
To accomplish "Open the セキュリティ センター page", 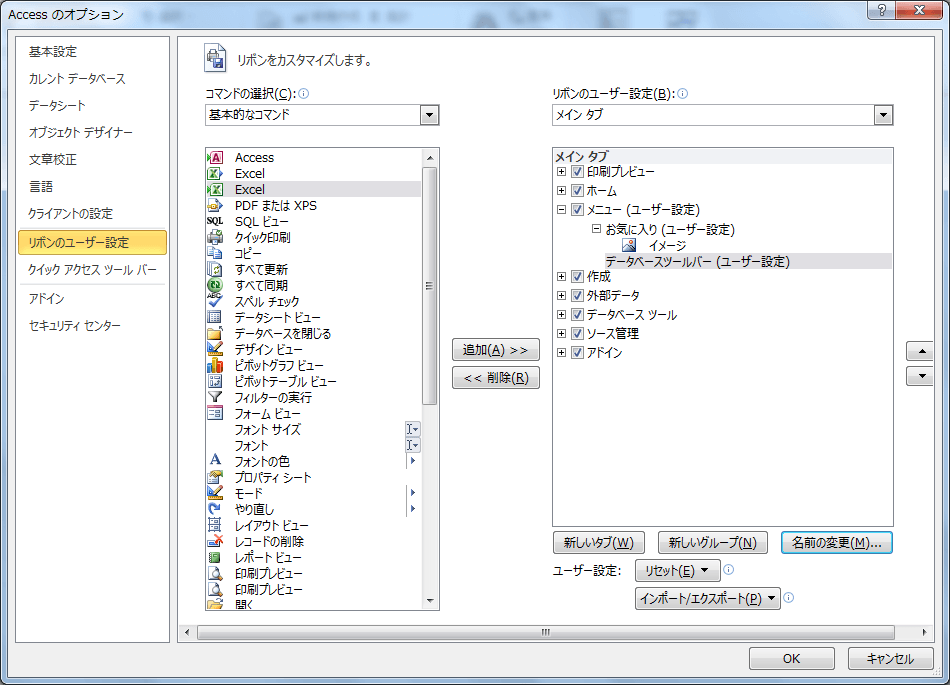I will click(75, 326).
